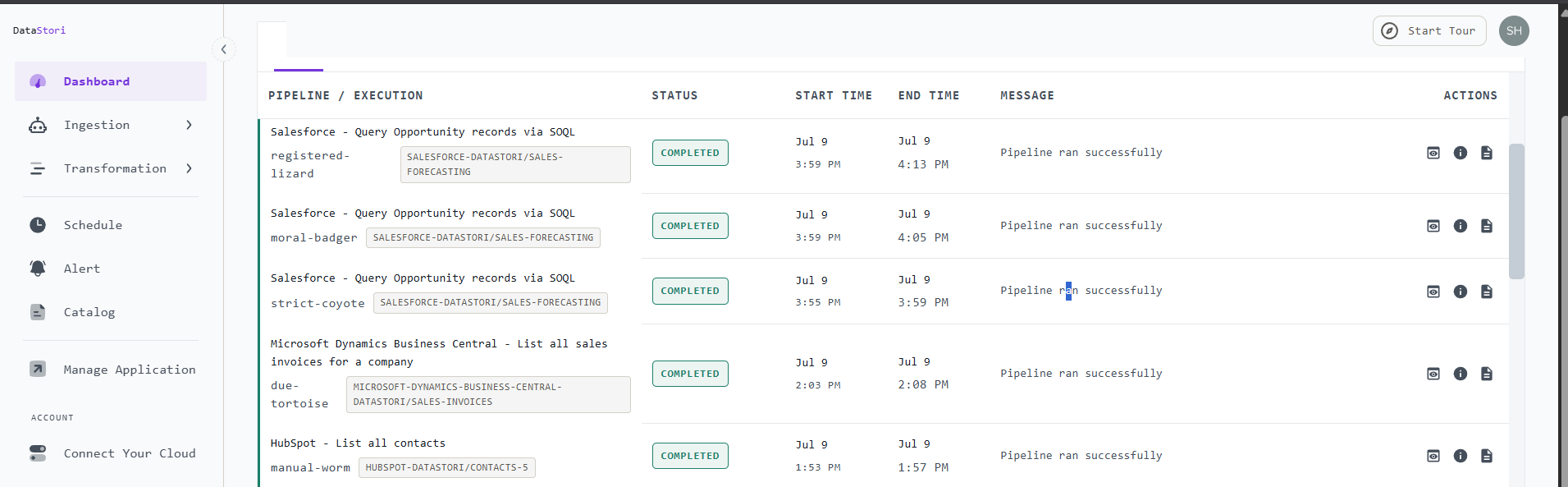Click the Manage Application arrow icon
1568x487 pixels.
pyautogui.click(x=38, y=370)
